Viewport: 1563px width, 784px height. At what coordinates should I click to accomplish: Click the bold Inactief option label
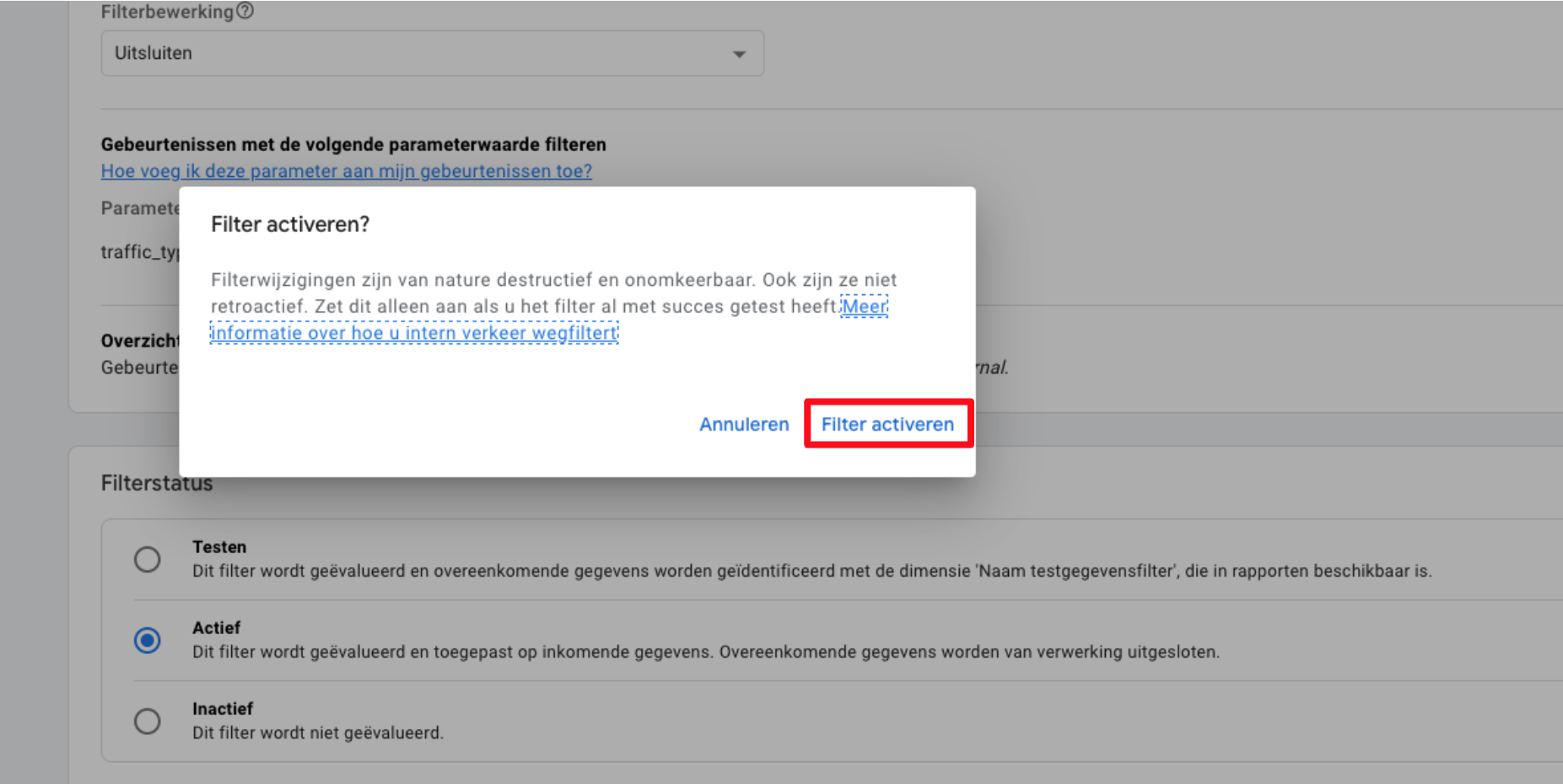click(x=222, y=709)
